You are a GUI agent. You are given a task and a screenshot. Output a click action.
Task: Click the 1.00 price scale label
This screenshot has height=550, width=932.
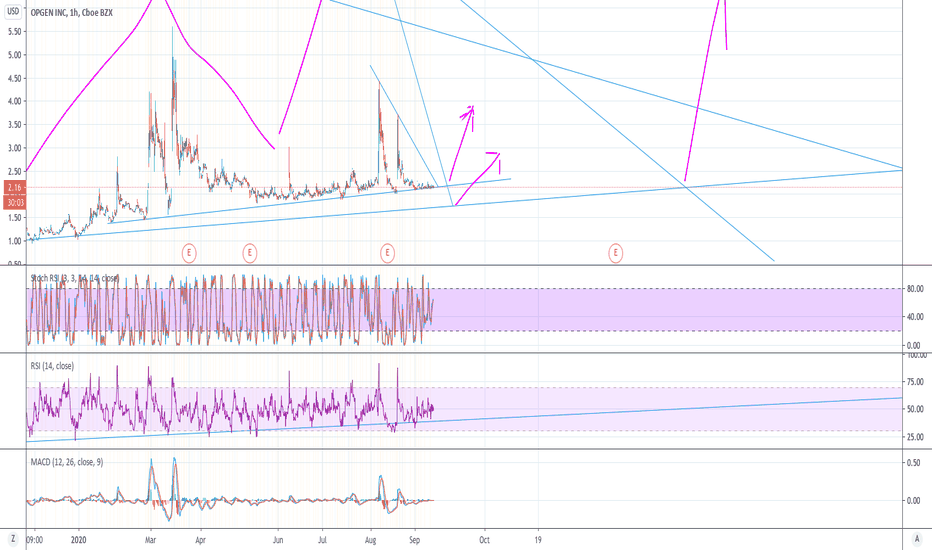point(14,241)
